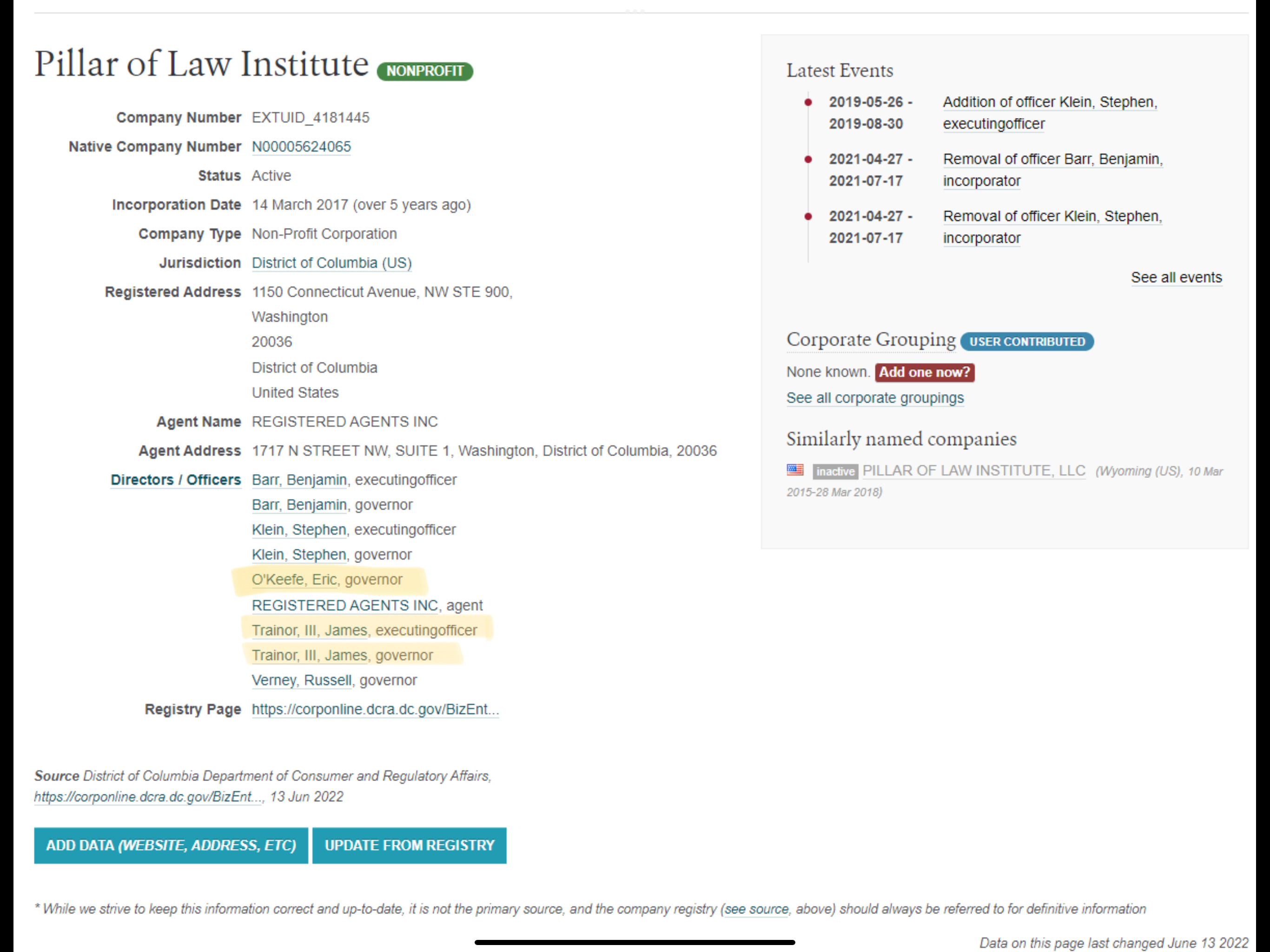Open the Corporate Grouping heading link
This screenshot has width=1270, height=952.
click(x=871, y=339)
